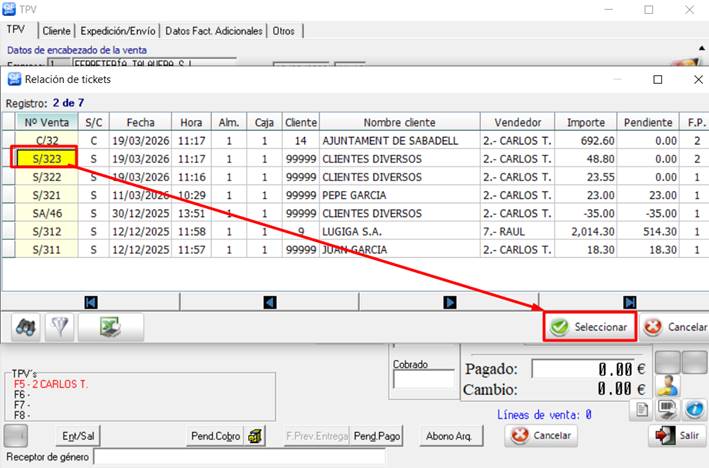
Task: Click the binoculars search icon
Action: pos(27,326)
